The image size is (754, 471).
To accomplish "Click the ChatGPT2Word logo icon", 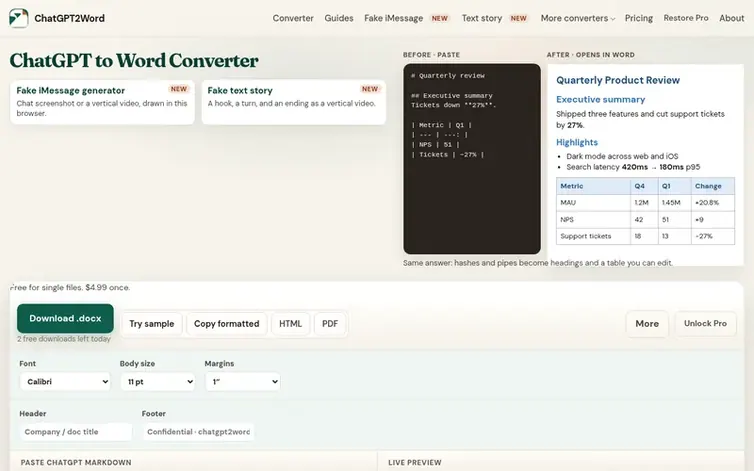I will [18, 18].
